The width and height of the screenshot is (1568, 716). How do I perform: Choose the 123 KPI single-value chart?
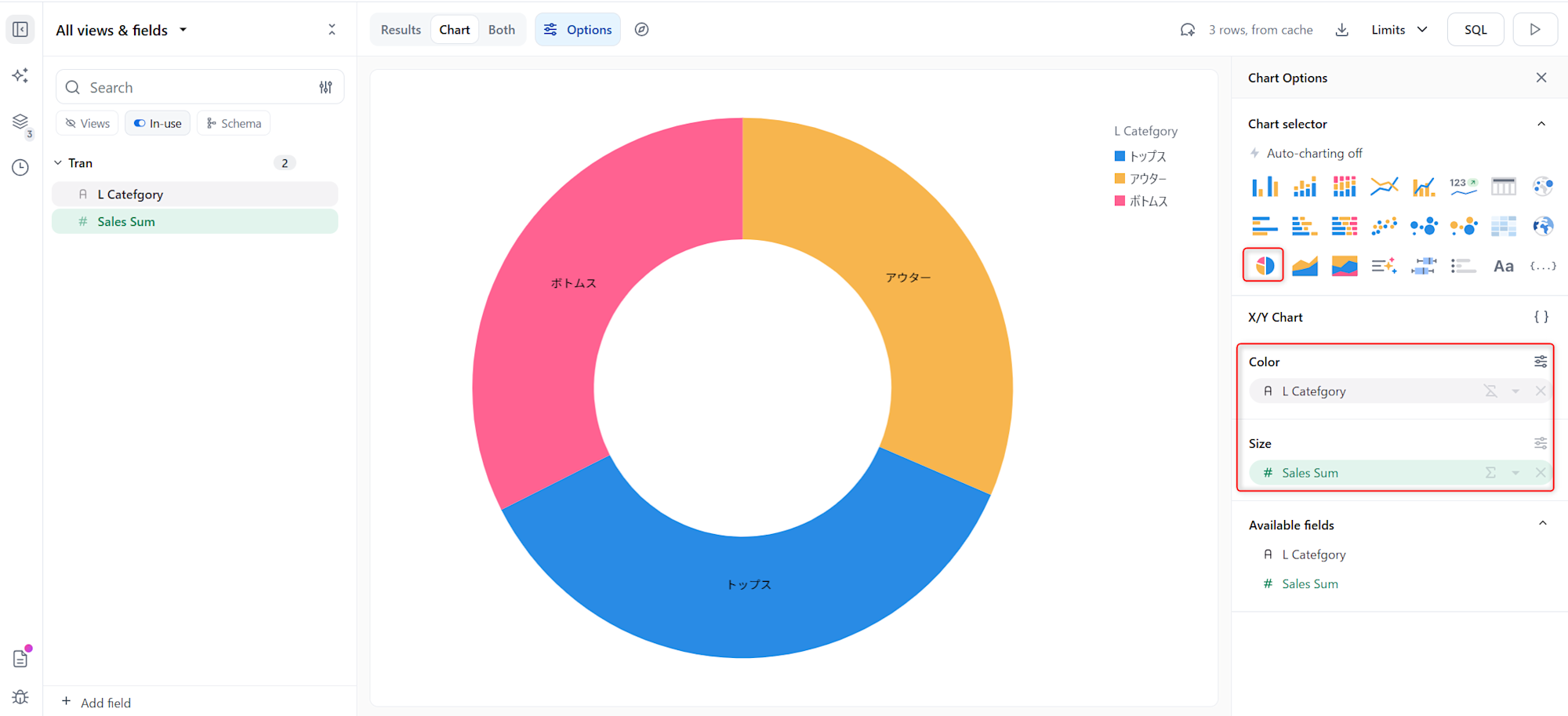[x=1464, y=187]
